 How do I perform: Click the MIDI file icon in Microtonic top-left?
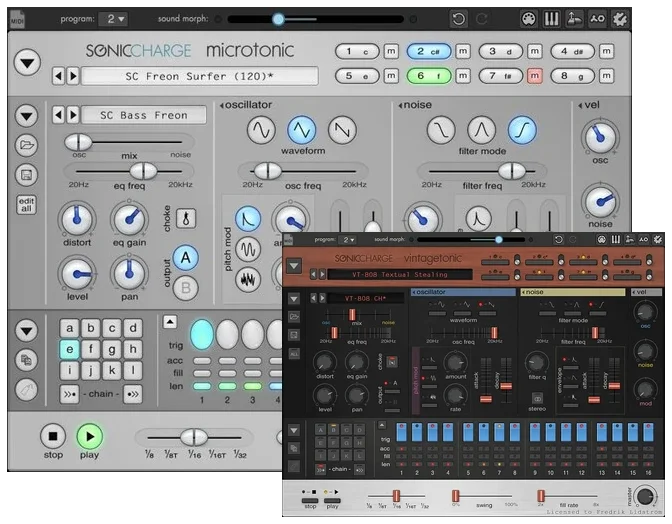click(x=17, y=19)
